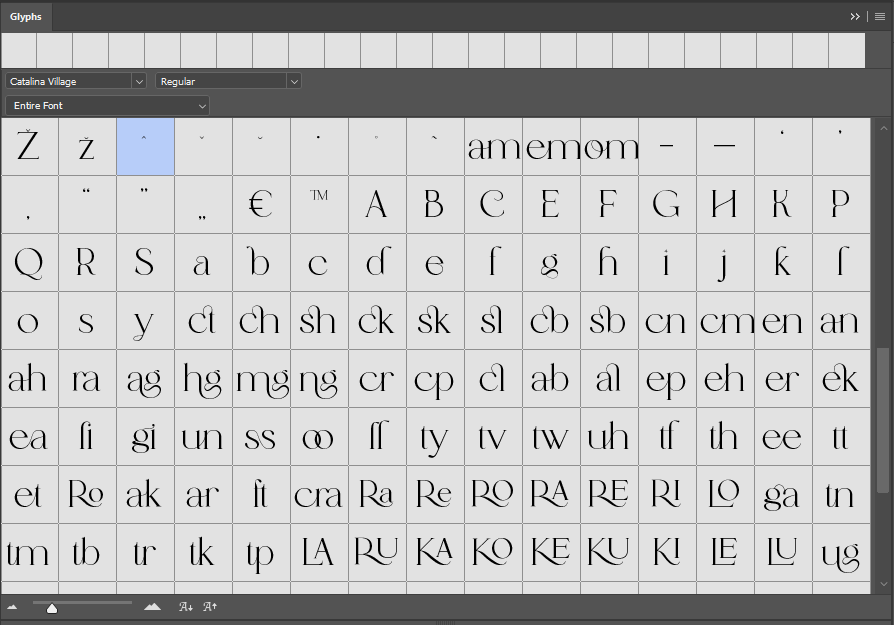Click the zoom in large mountains icon
Image resolution: width=894 pixels, height=625 pixels.
[x=152, y=607]
